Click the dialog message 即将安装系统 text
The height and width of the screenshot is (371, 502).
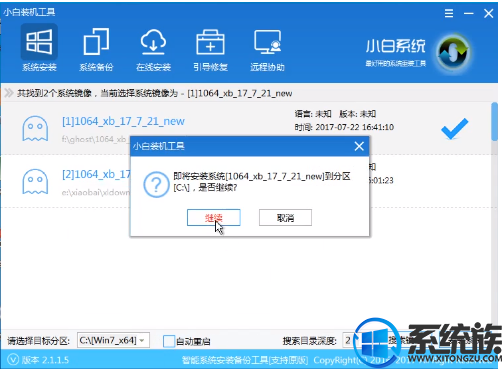(262, 181)
